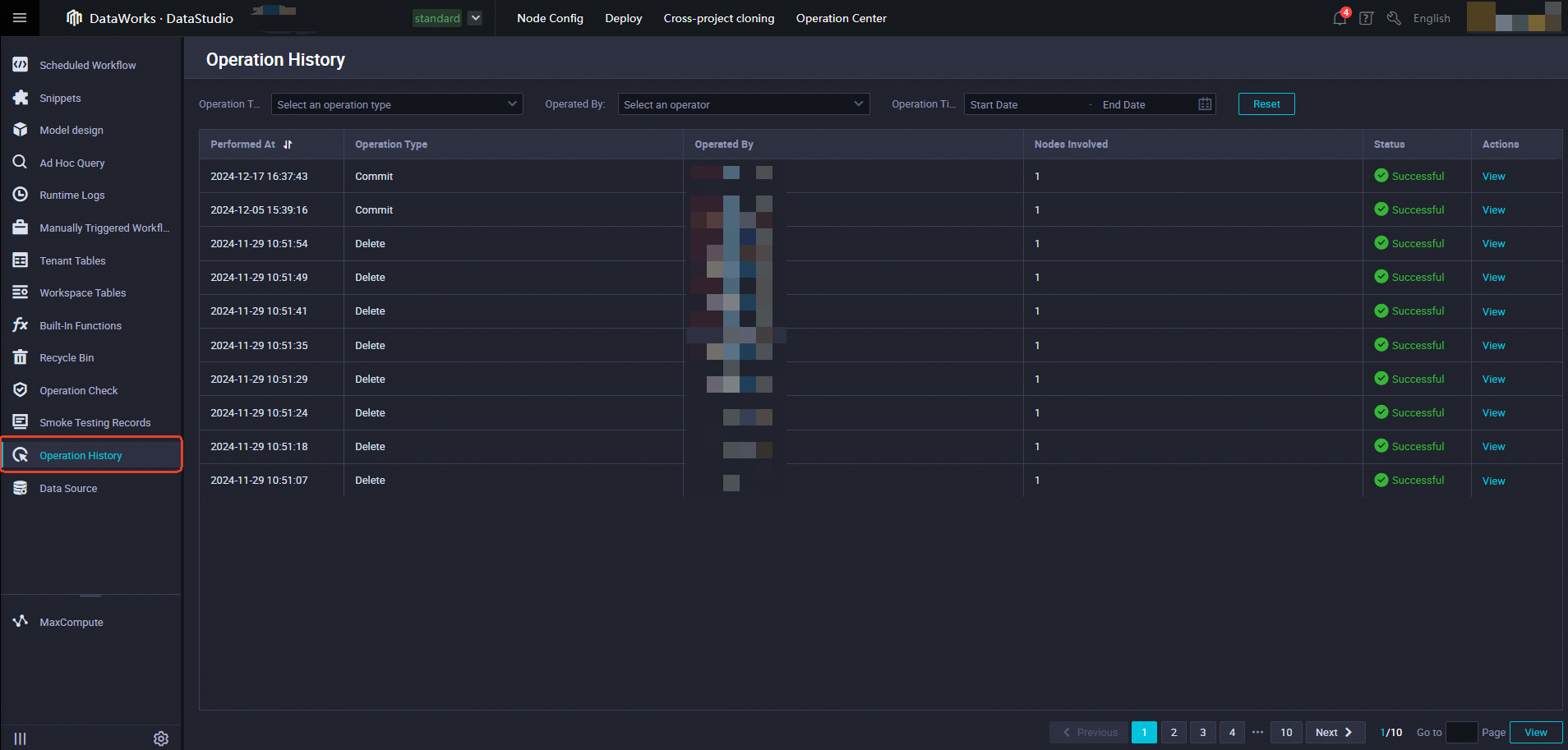Click View for 2024-11-29 10:51:24 row
The image size is (1568, 750).
(1493, 413)
